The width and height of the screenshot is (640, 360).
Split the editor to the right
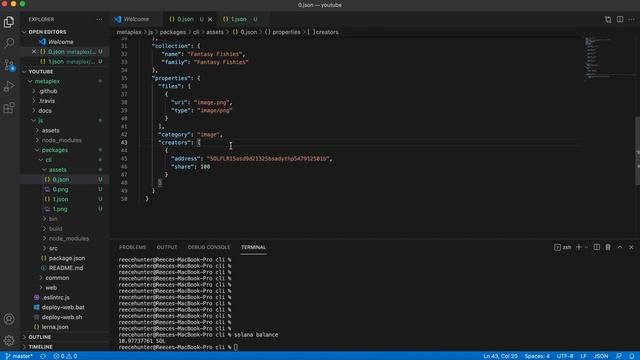620,19
